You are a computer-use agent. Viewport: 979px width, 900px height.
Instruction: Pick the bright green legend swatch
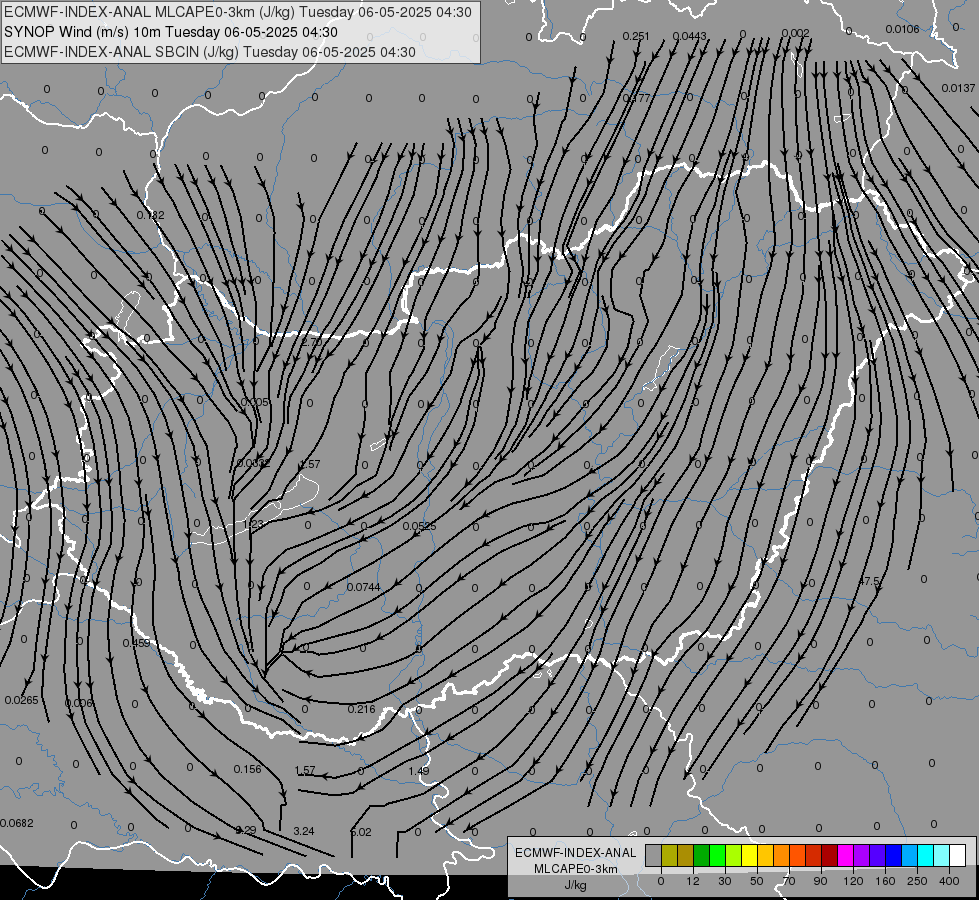tap(717, 855)
